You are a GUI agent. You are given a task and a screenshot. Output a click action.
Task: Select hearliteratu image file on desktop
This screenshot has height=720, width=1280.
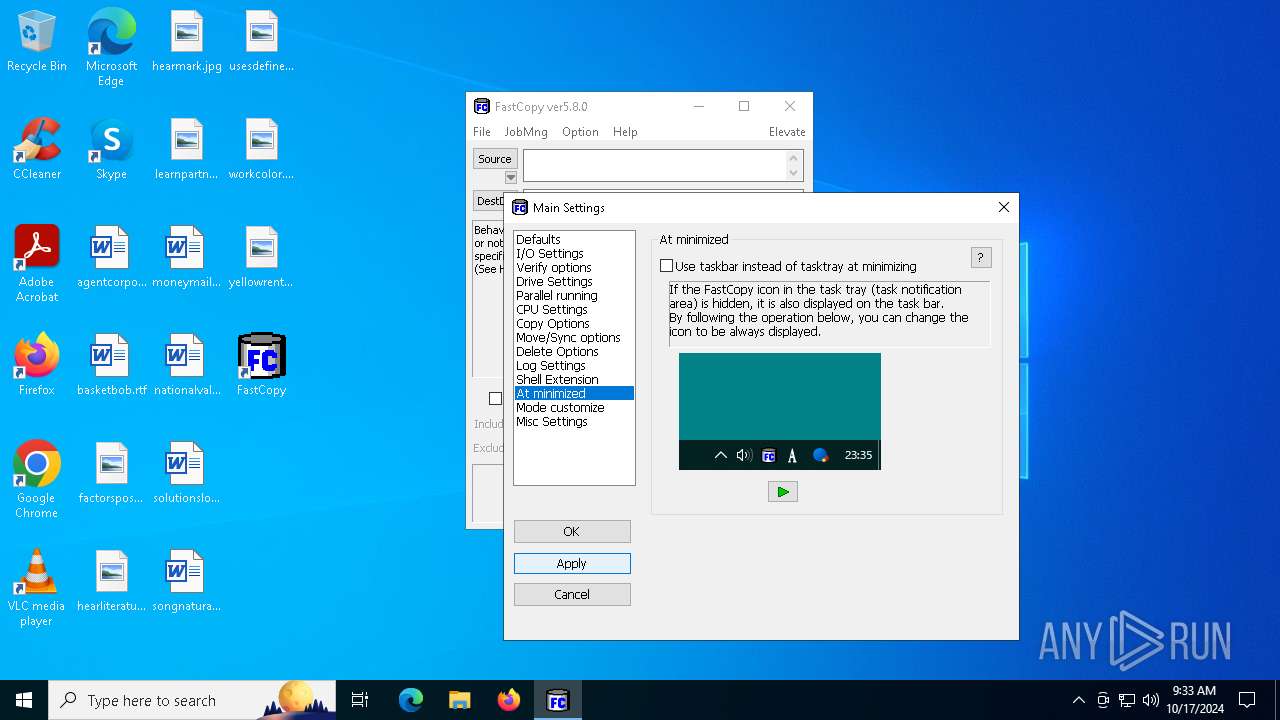pos(111,582)
